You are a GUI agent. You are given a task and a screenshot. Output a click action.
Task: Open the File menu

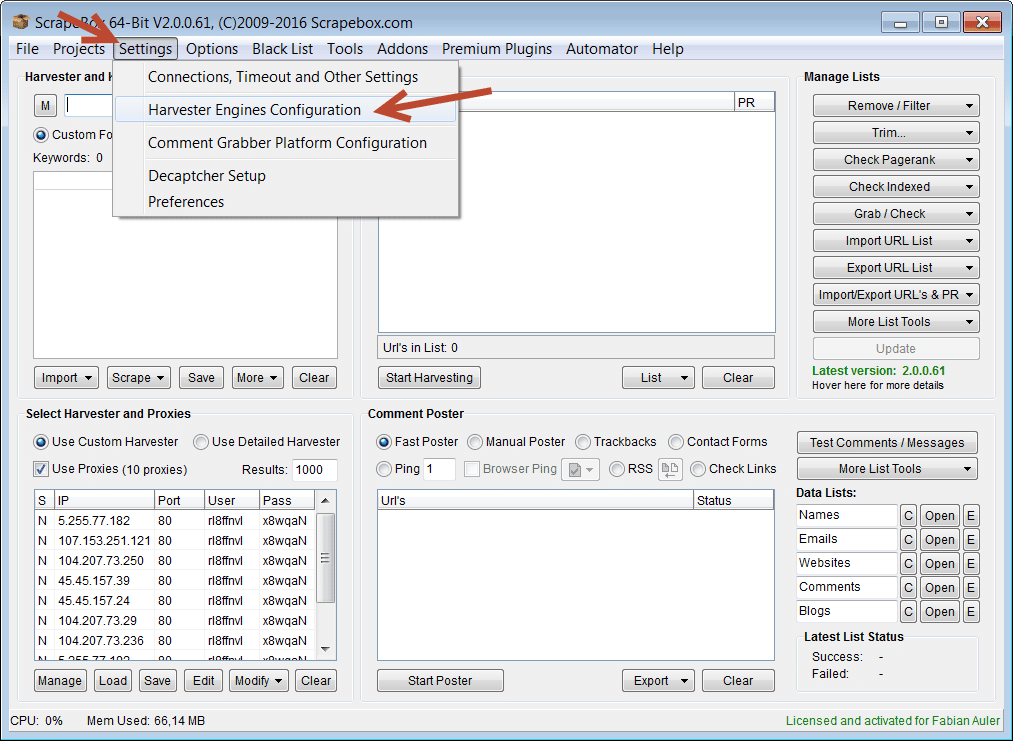27,49
